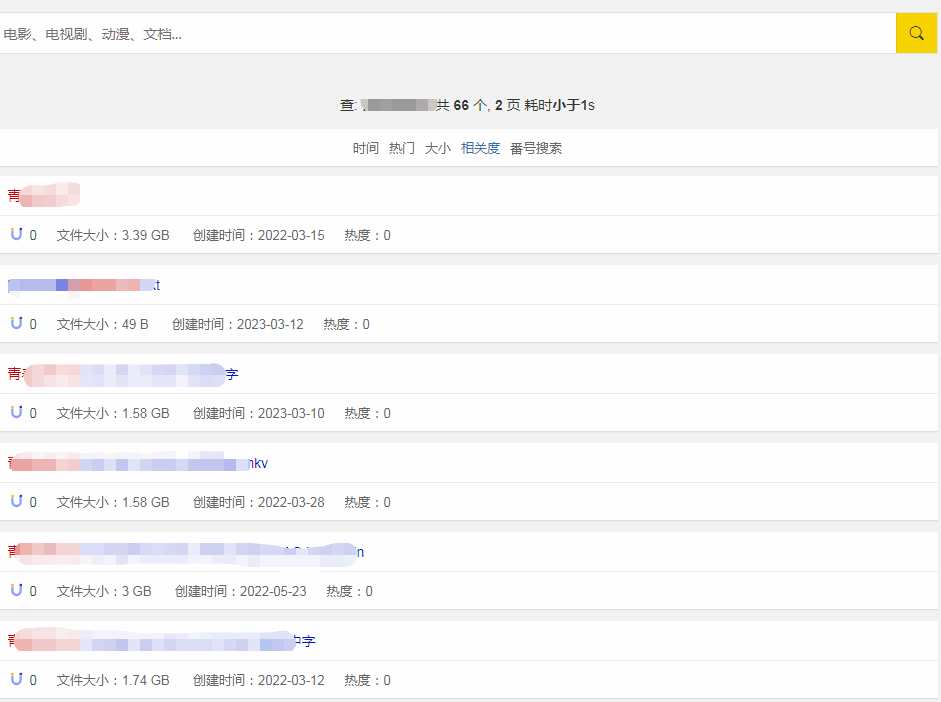Screen dimensions: 941x702
Task: Focus the search input field
Action: pos(448,33)
